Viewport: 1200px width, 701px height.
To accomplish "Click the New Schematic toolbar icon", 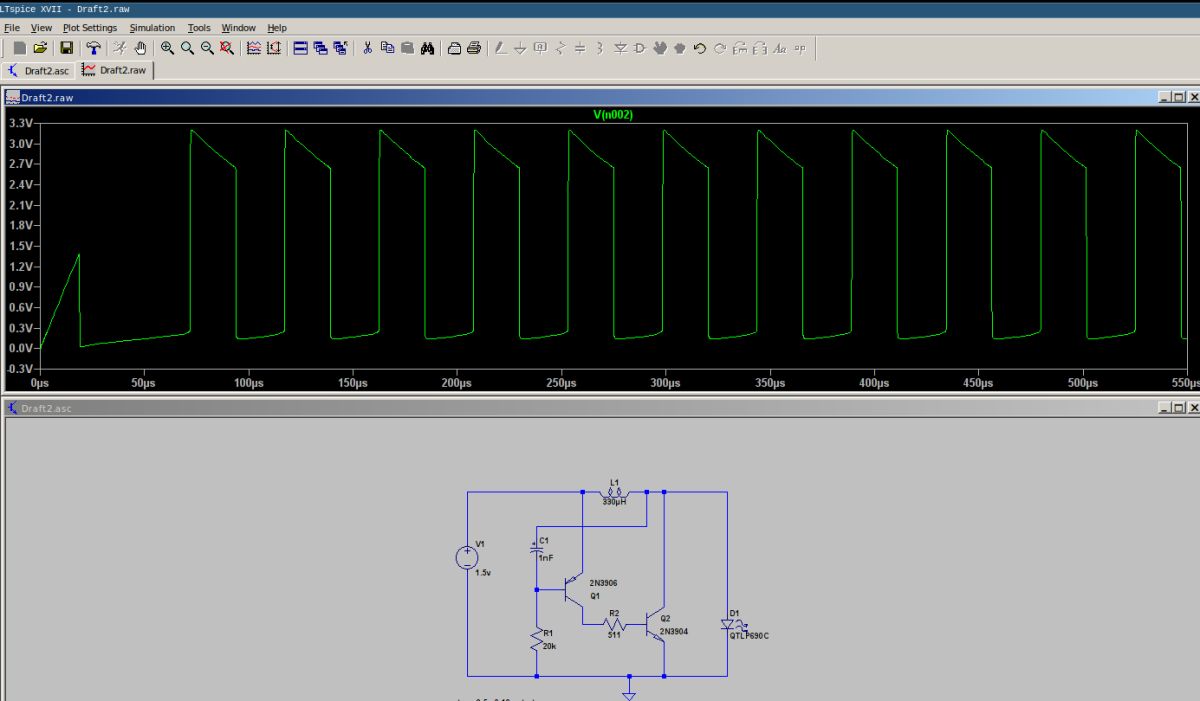I will (x=19, y=48).
